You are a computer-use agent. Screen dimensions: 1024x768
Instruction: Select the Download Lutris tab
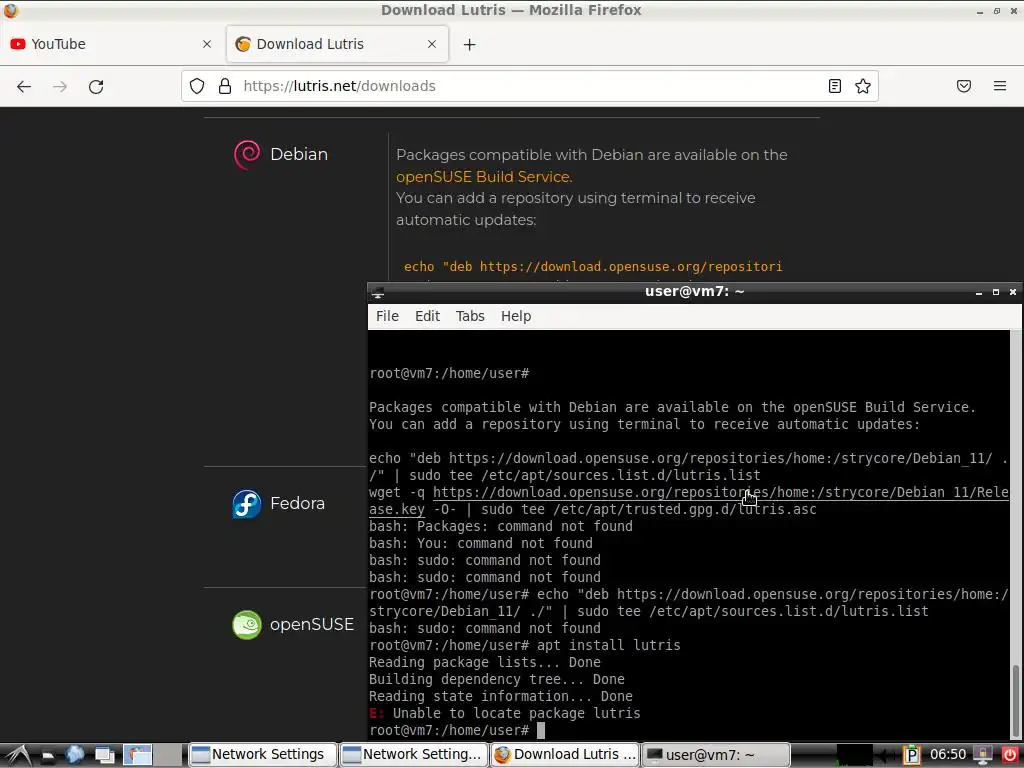point(337,44)
